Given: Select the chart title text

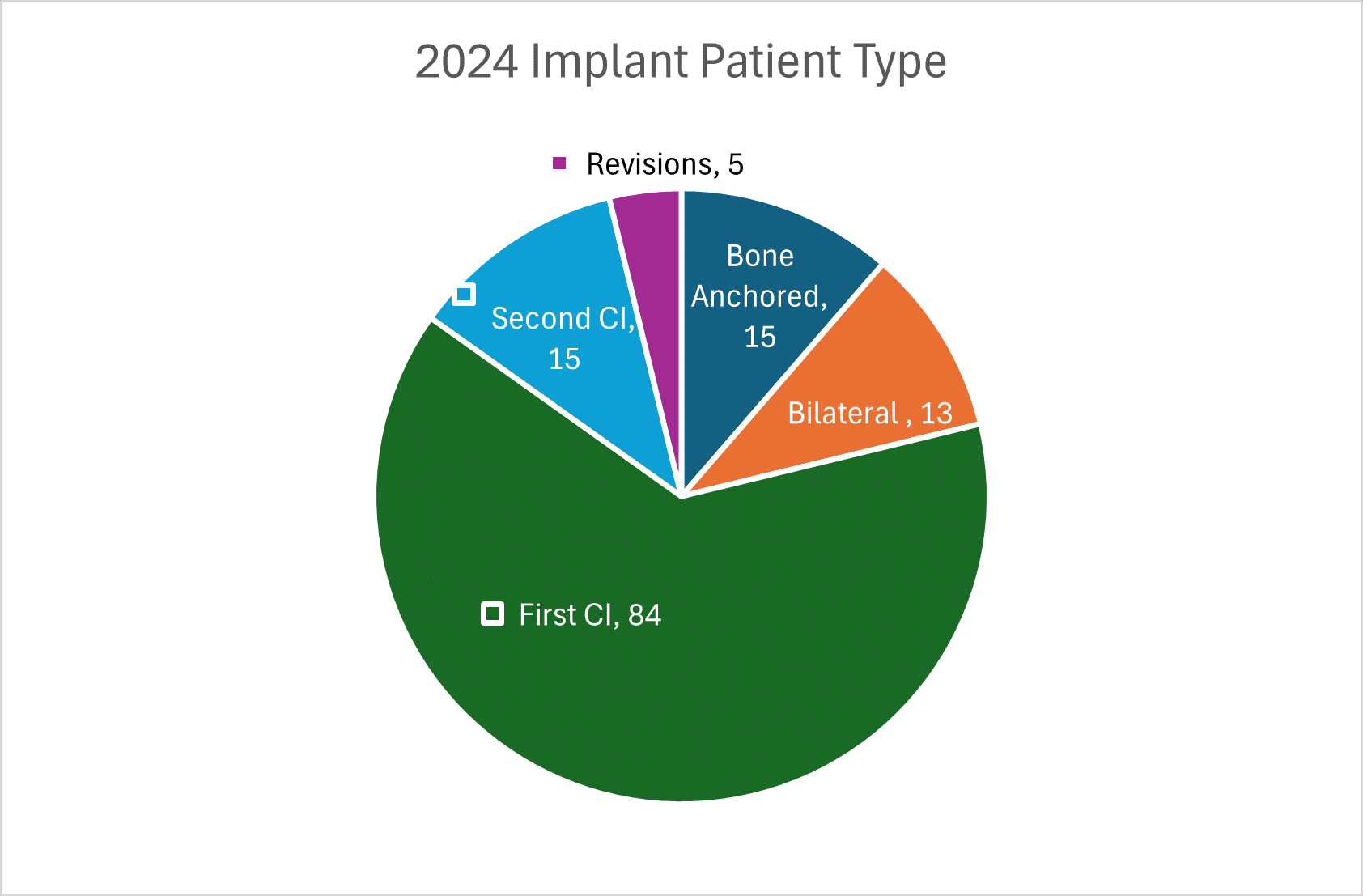Looking at the screenshot, I should (681, 62).
